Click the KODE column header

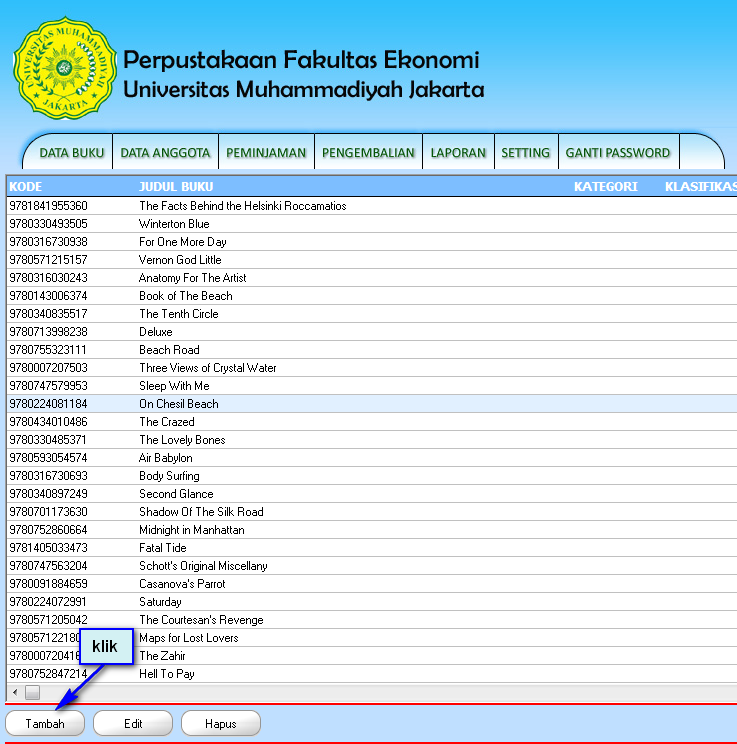[x=26, y=186]
